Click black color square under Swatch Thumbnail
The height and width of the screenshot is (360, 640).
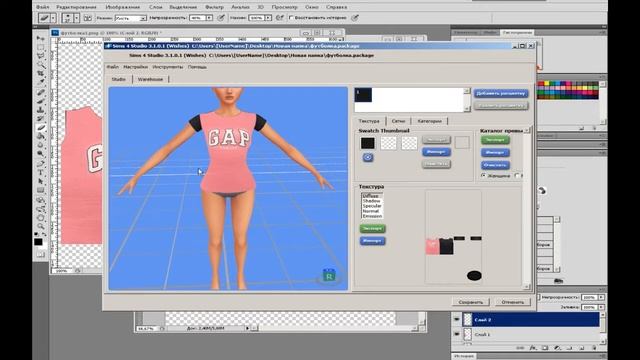click(367, 143)
